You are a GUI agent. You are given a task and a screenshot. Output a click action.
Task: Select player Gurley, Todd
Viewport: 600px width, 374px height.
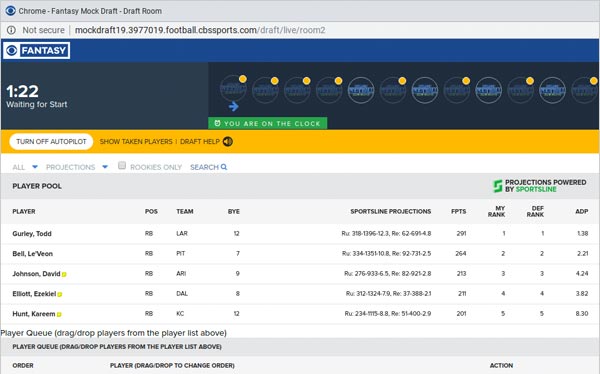pos(32,234)
